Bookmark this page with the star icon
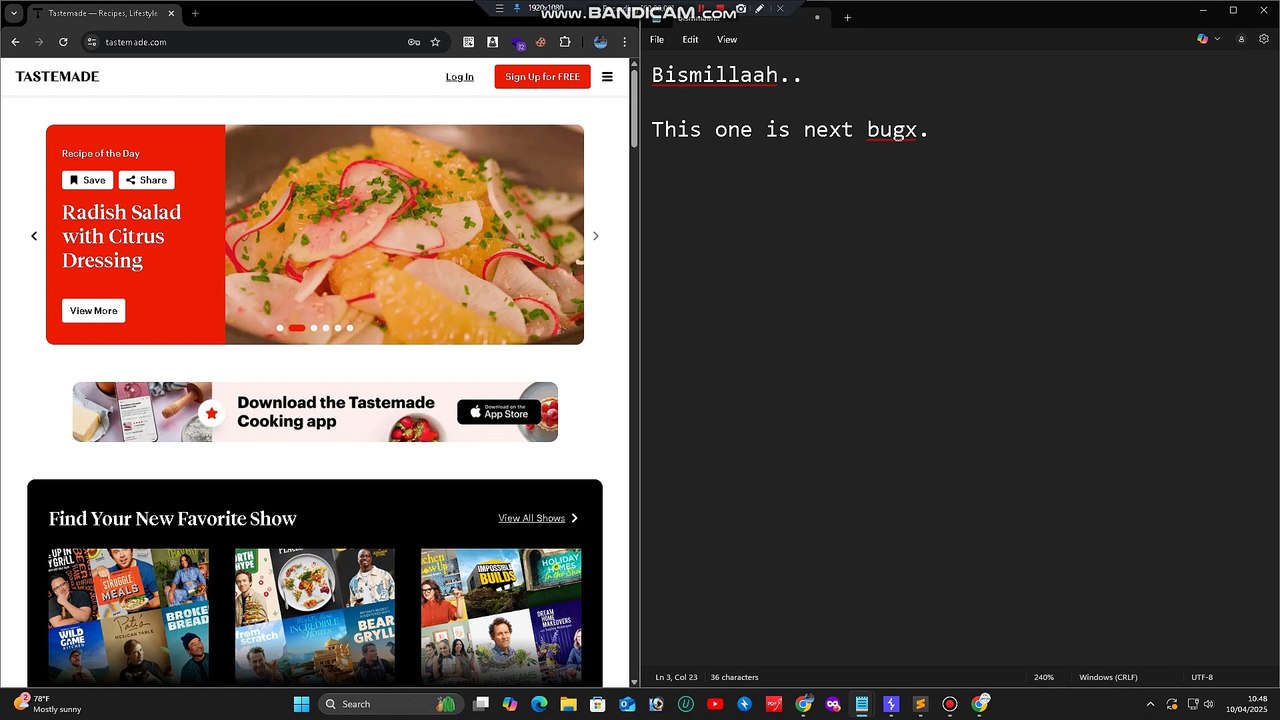 (x=435, y=42)
